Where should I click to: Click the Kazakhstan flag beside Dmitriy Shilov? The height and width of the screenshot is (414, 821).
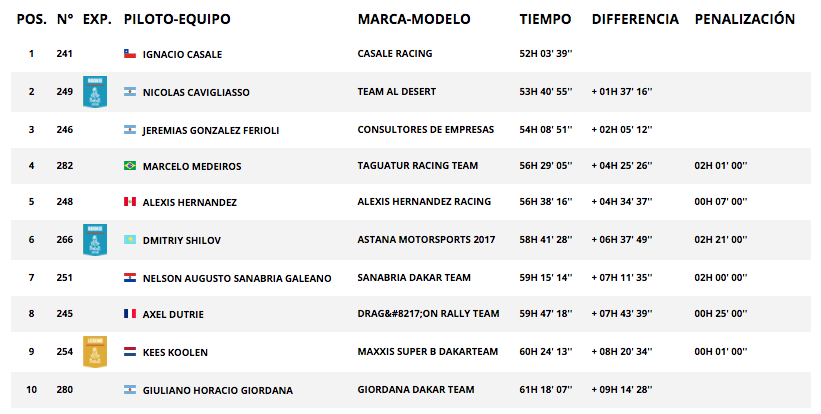click(x=130, y=240)
